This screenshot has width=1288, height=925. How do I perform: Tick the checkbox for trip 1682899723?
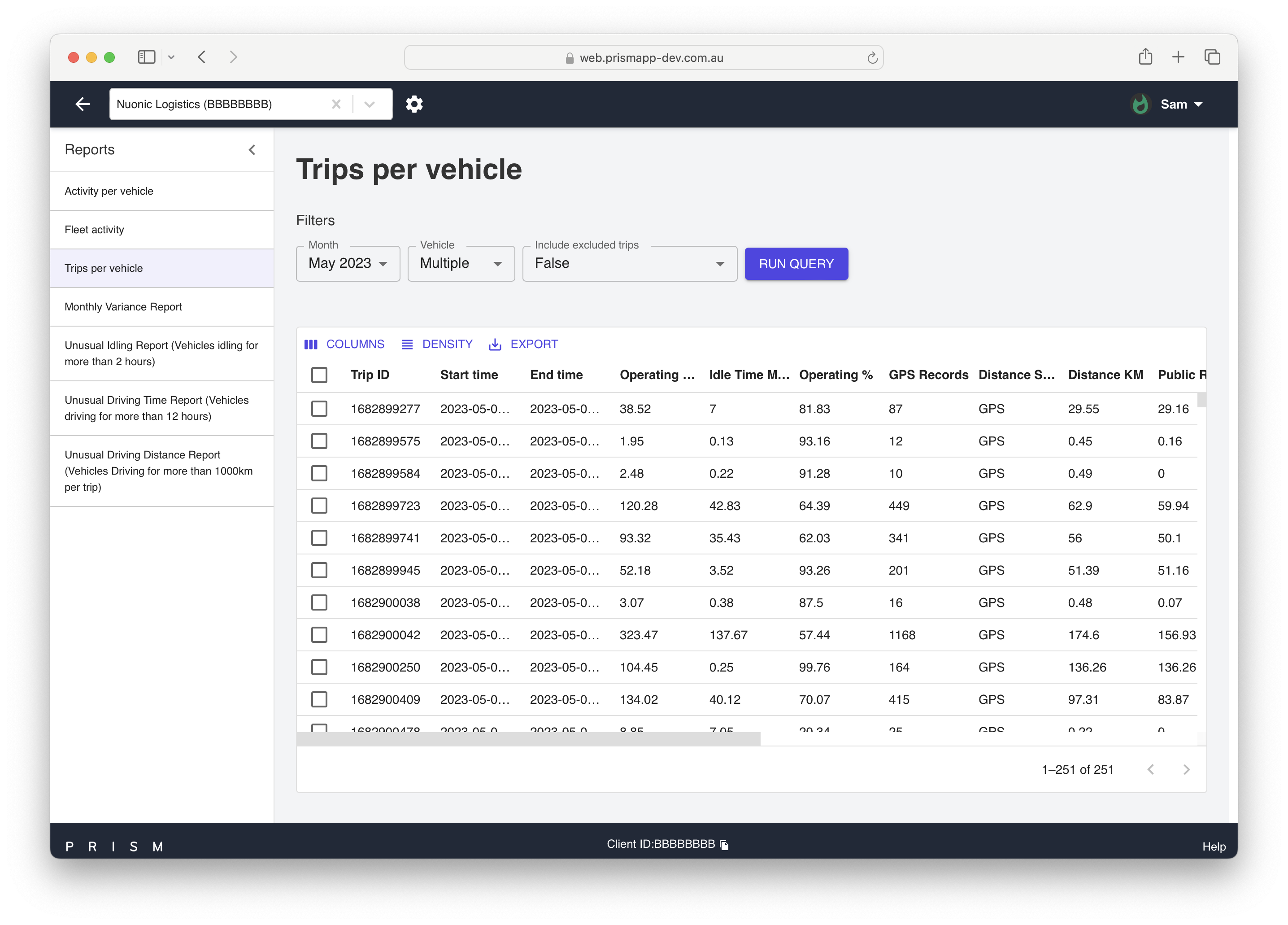(319, 506)
